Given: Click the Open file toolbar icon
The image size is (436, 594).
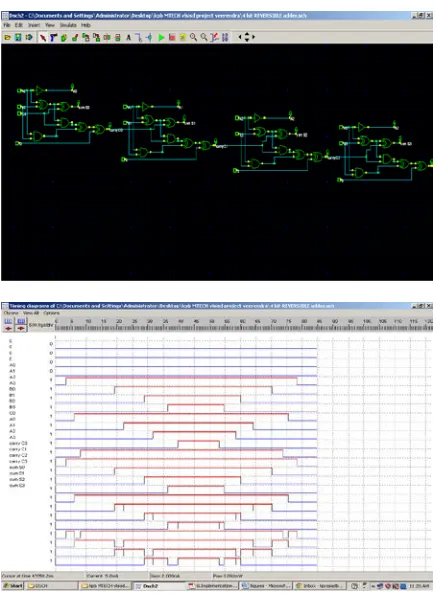Looking at the screenshot, I should click(x=8, y=37).
